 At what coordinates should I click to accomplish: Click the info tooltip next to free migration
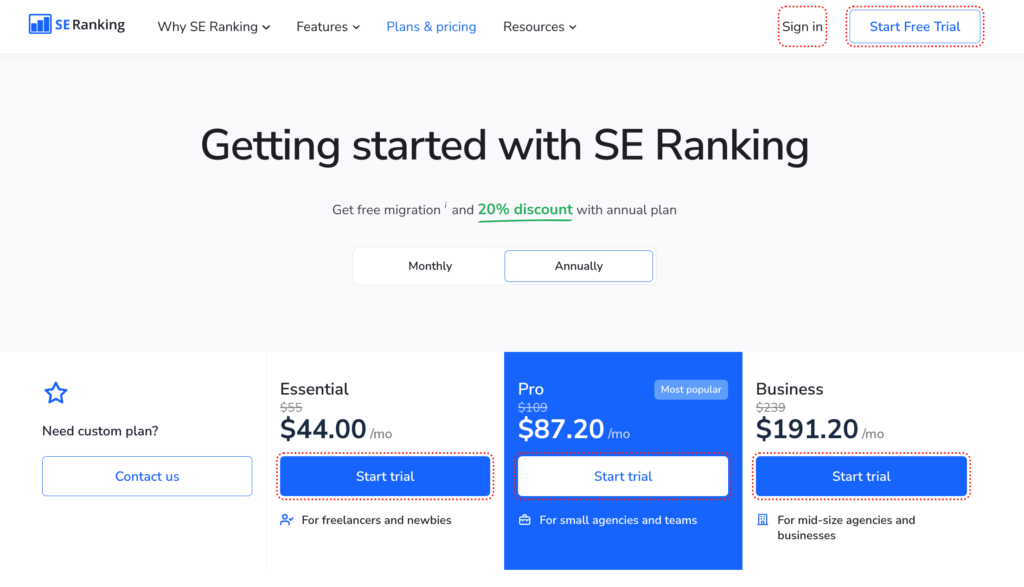click(444, 203)
